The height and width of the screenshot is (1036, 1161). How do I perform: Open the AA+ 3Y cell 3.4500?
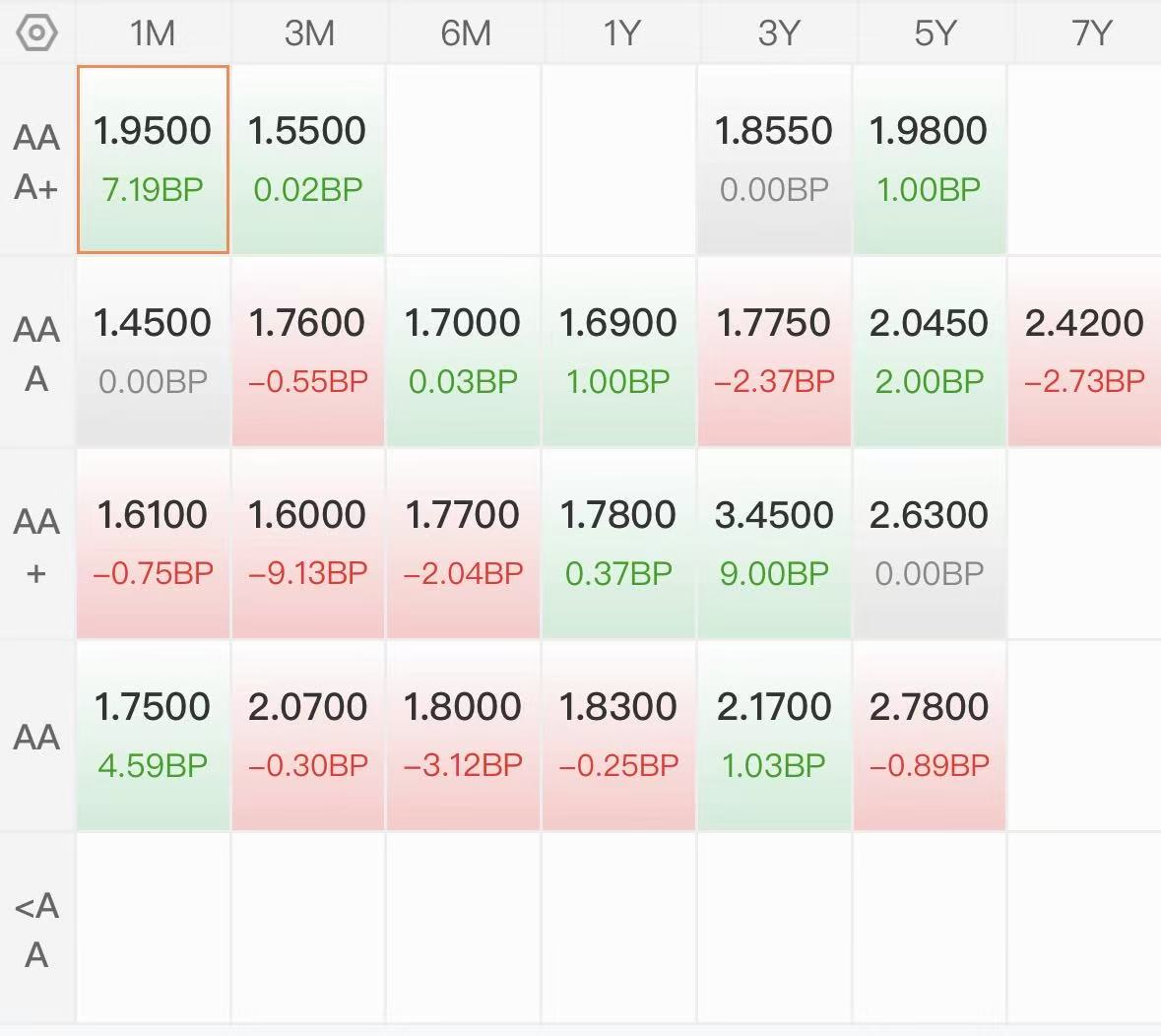[x=775, y=544]
